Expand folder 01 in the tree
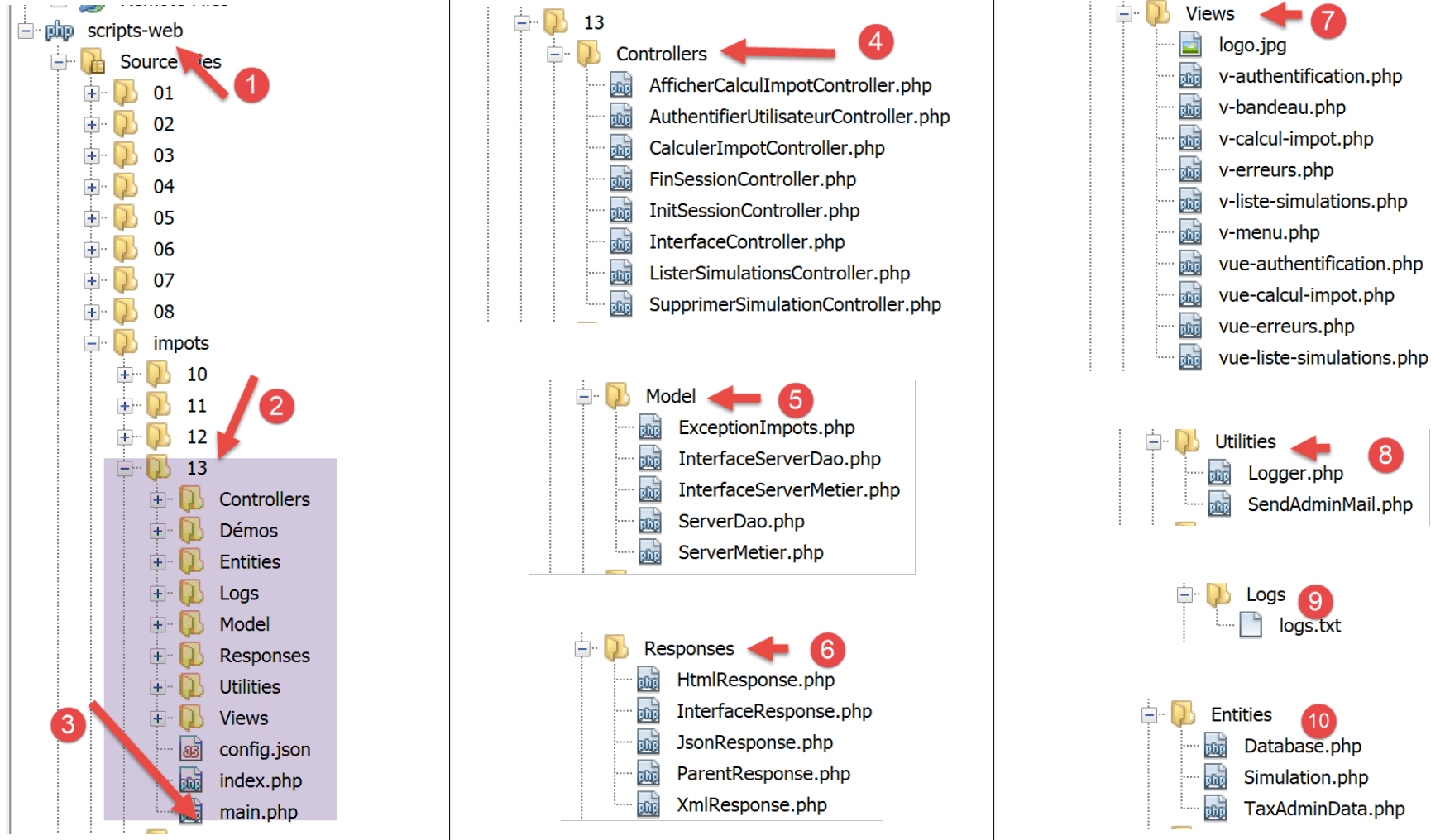Viewport: 1445px width, 840px height. click(x=92, y=93)
